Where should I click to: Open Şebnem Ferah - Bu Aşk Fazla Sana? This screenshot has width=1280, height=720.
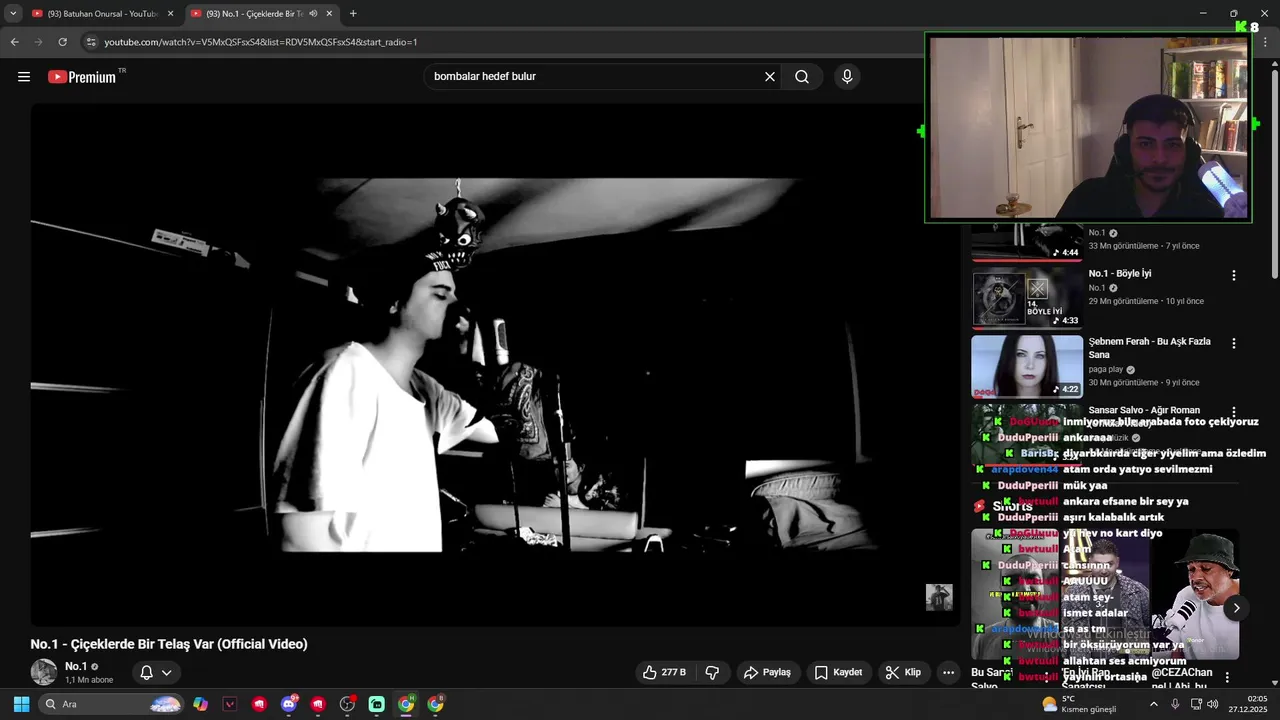(x=1150, y=348)
